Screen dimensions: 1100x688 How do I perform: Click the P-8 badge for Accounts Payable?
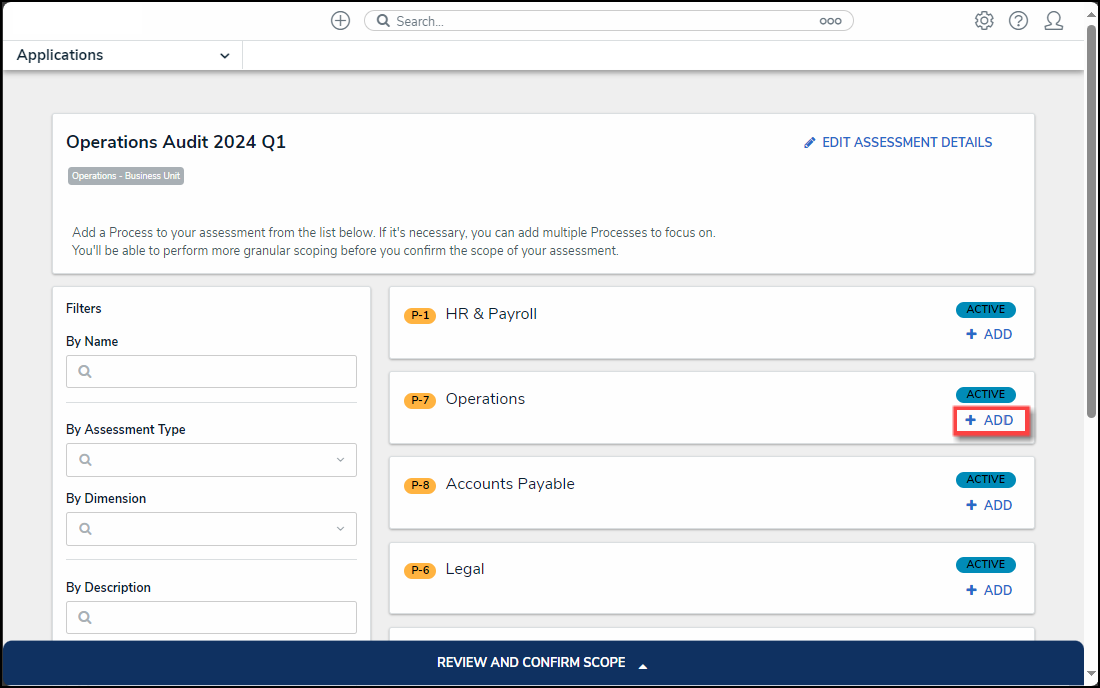420,485
